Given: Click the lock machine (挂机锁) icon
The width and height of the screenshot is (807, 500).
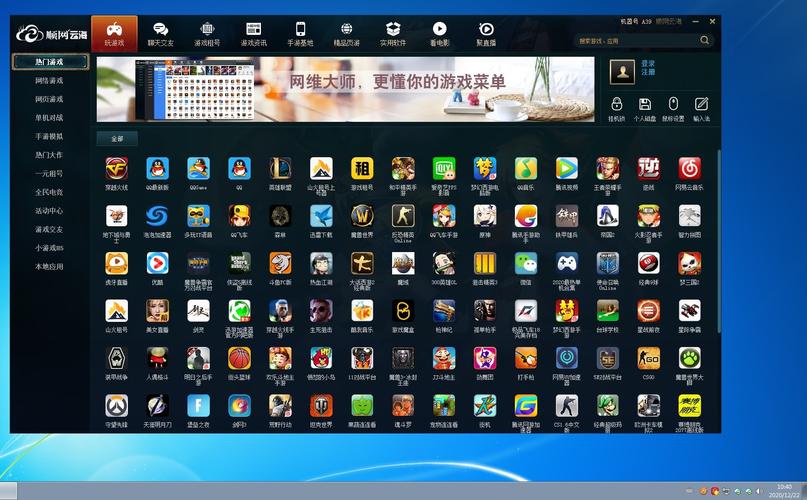Looking at the screenshot, I should click(617, 105).
